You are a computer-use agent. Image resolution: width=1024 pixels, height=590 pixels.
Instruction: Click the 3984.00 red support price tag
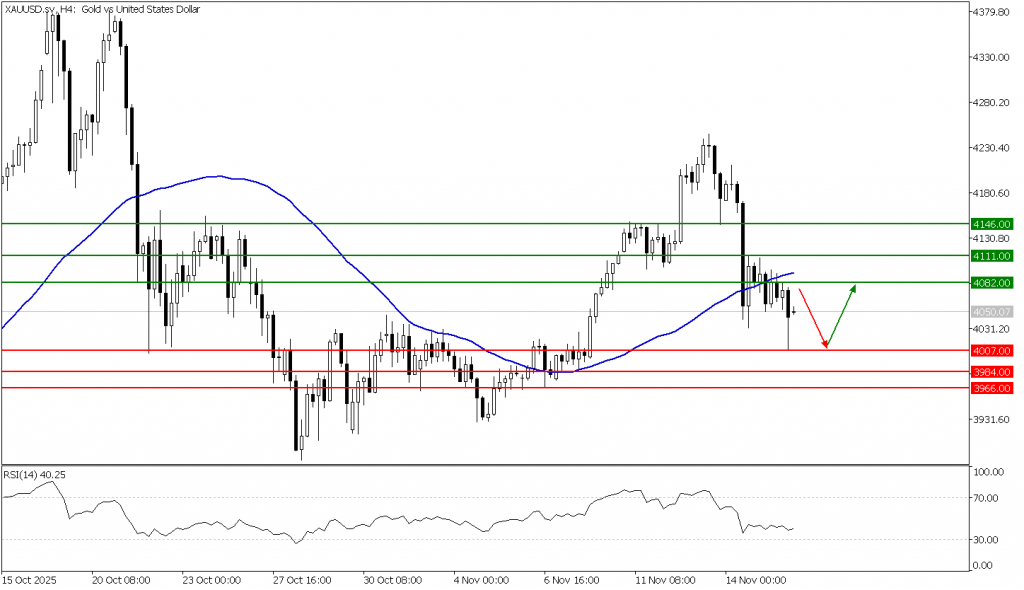point(993,370)
